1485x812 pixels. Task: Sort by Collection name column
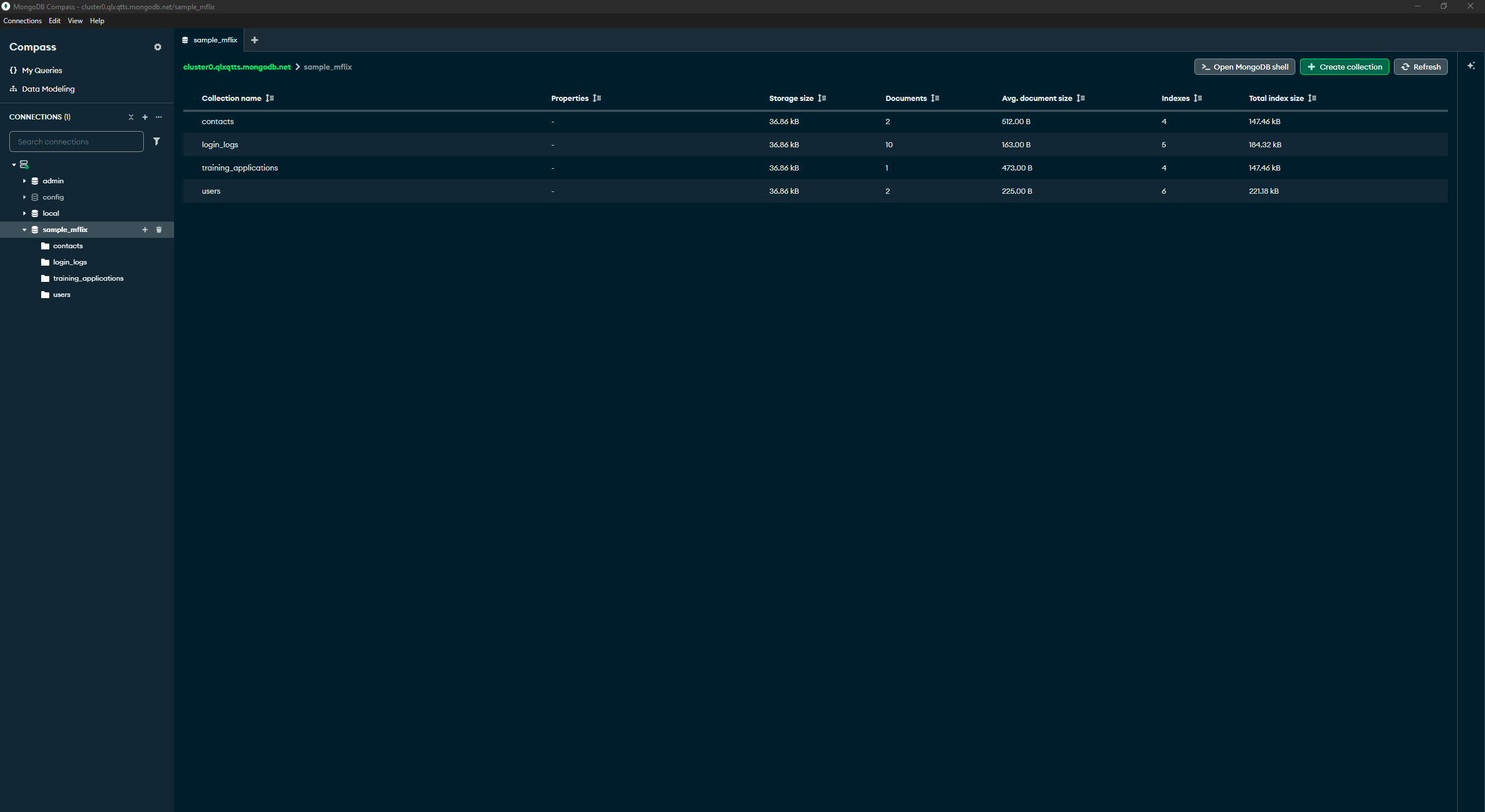(x=270, y=98)
